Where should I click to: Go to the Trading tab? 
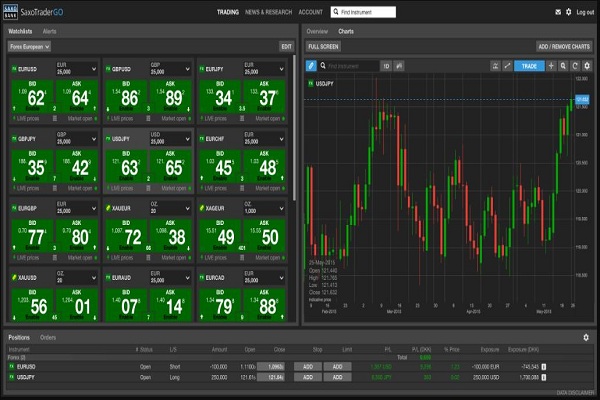(x=228, y=12)
